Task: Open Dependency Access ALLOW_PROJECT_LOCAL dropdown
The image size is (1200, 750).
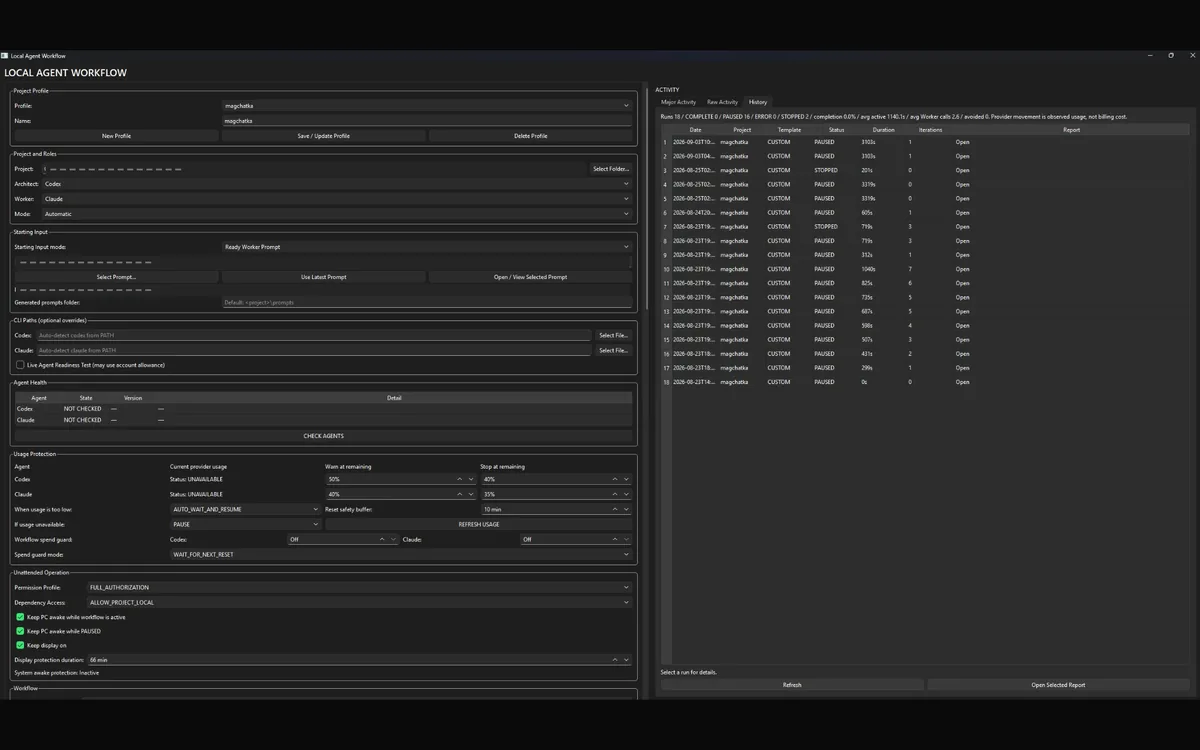Action: pos(360,602)
